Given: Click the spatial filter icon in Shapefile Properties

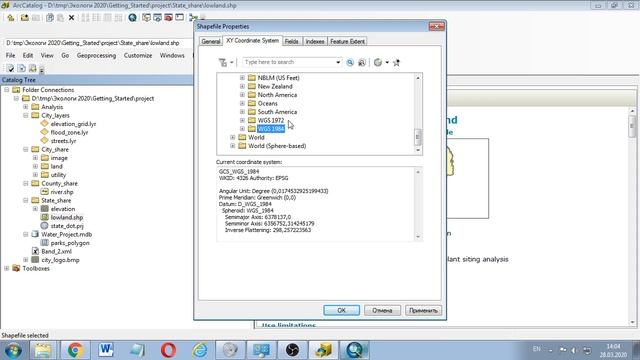Looking at the screenshot, I should (223, 62).
